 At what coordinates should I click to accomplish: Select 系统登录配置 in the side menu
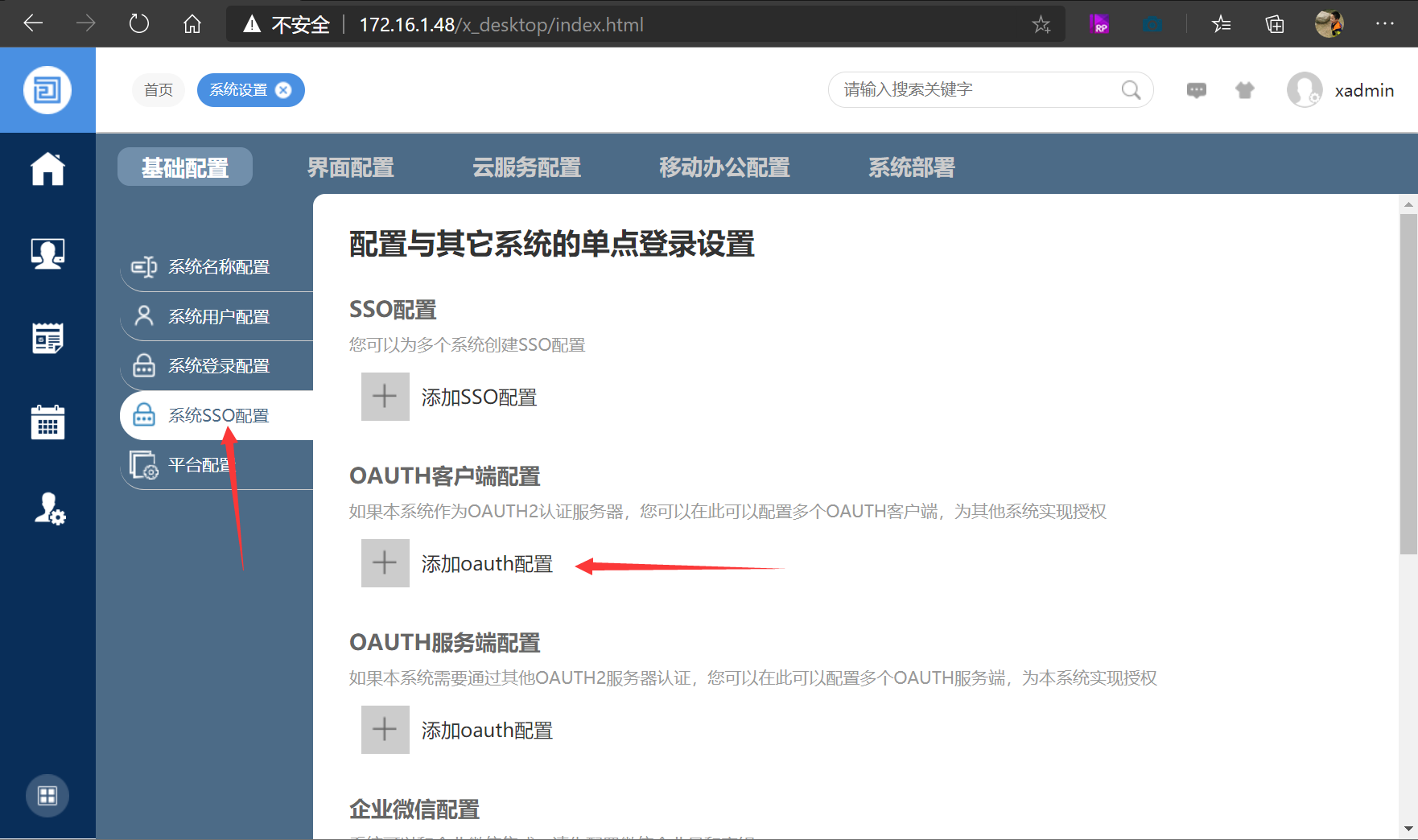[218, 366]
